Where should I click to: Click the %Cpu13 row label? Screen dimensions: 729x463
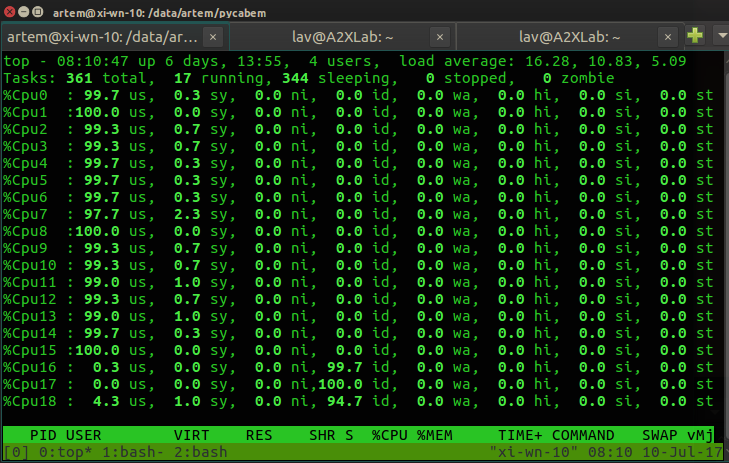tap(30, 317)
